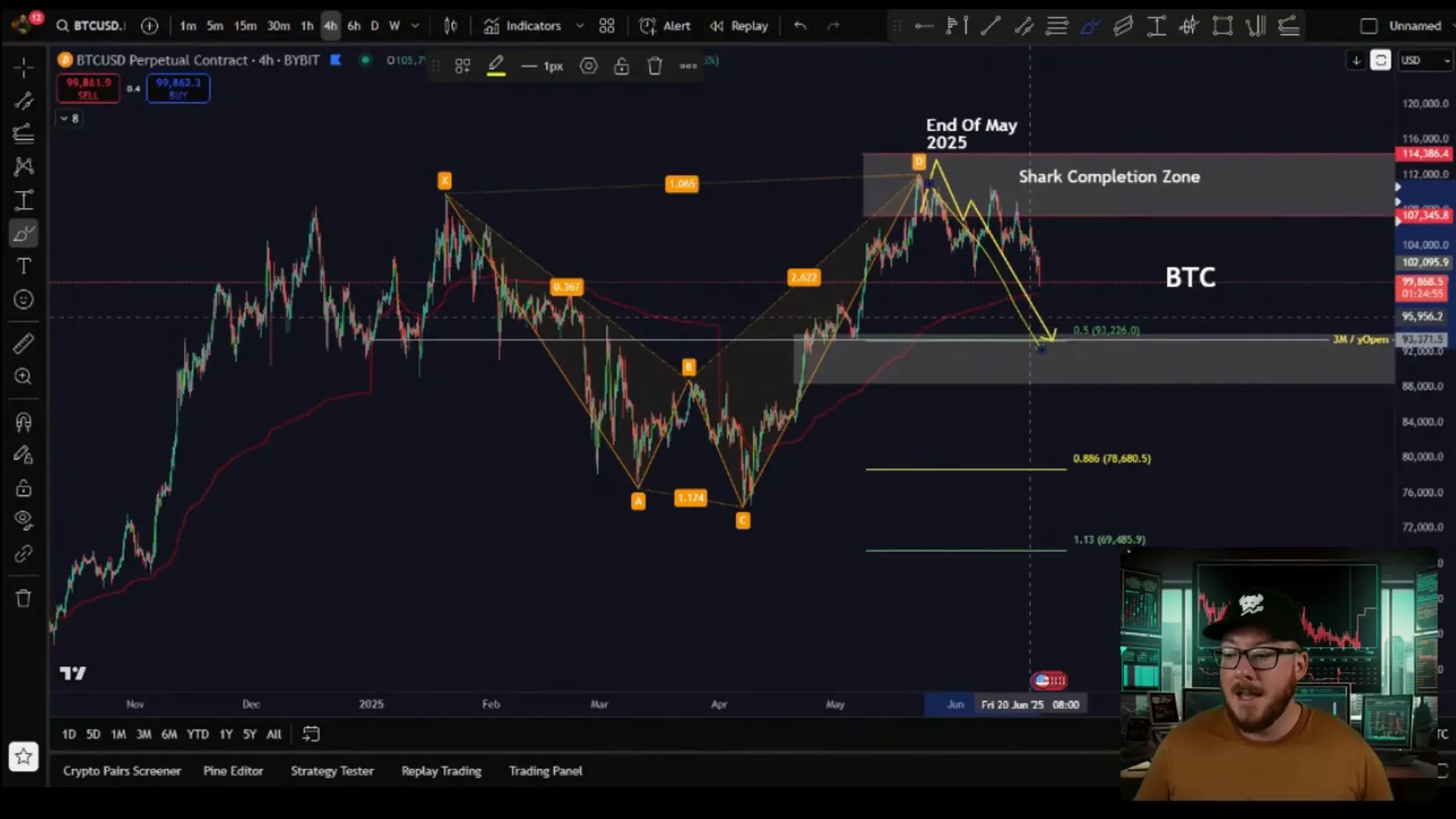This screenshot has height=819, width=1456.
Task: Toggle lock all drawing tools
Action: click(x=24, y=488)
